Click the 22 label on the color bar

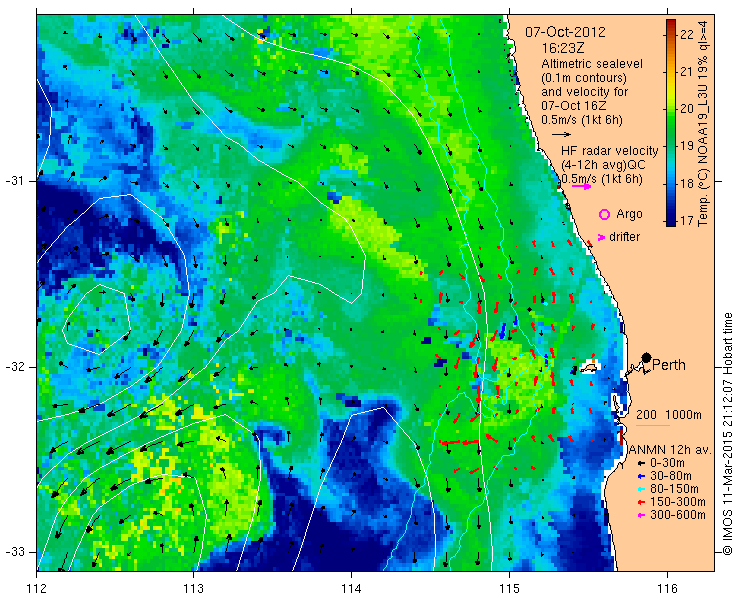click(687, 34)
